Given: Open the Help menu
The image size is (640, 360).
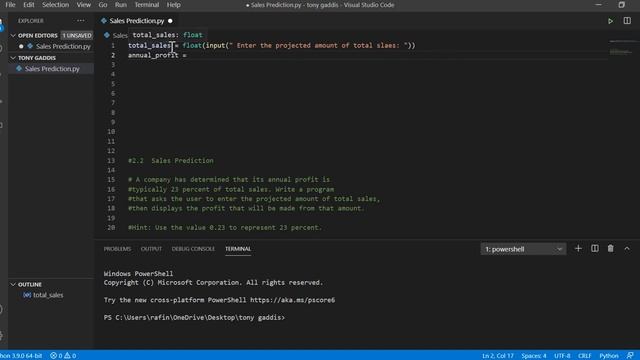Looking at the screenshot, I should (x=173, y=5).
